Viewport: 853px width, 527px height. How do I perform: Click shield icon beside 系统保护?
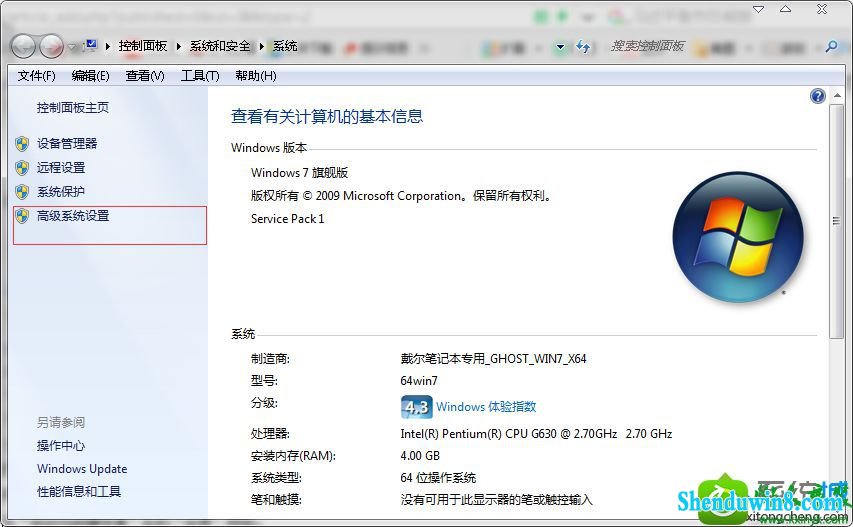click(x=22, y=192)
